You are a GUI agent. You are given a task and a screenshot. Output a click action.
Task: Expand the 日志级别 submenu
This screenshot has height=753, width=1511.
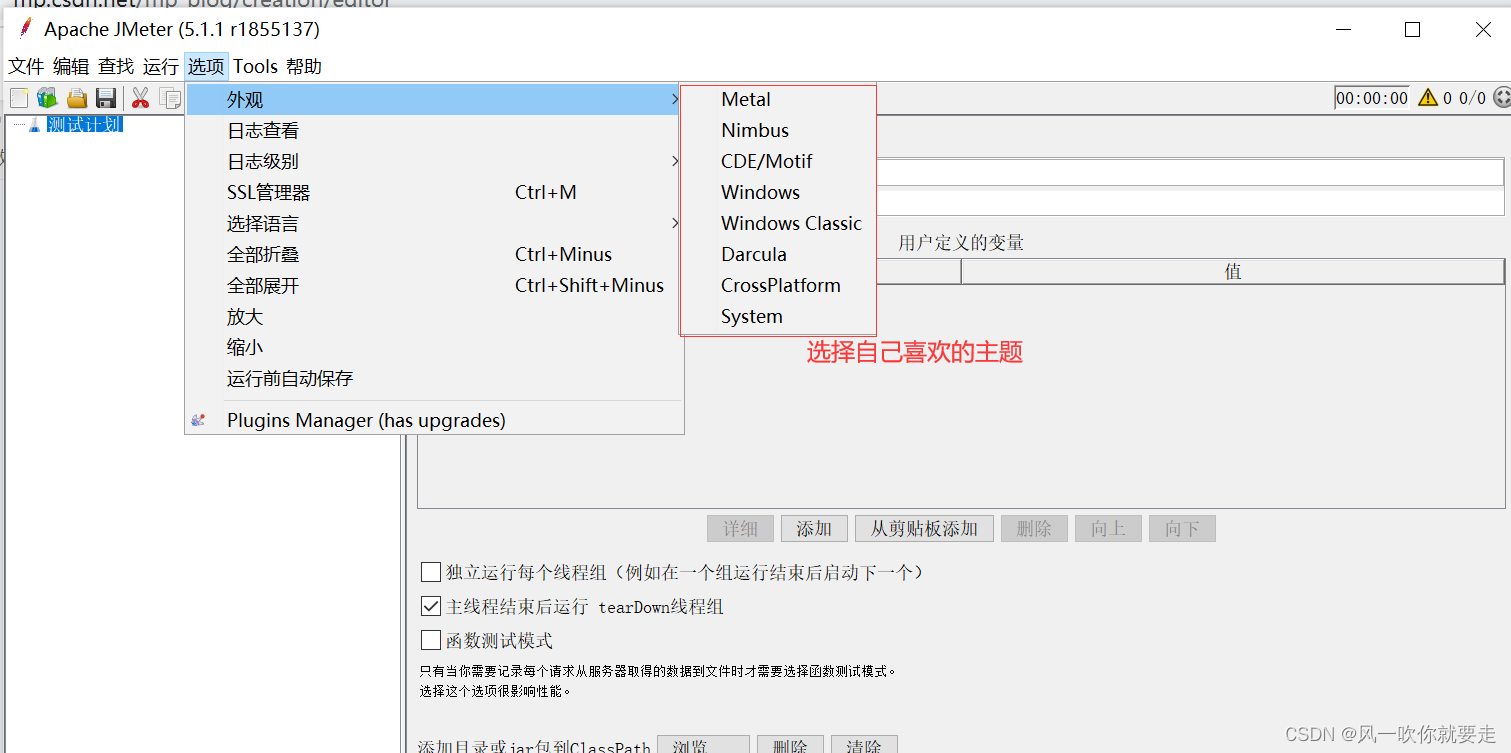(x=434, y=161)
